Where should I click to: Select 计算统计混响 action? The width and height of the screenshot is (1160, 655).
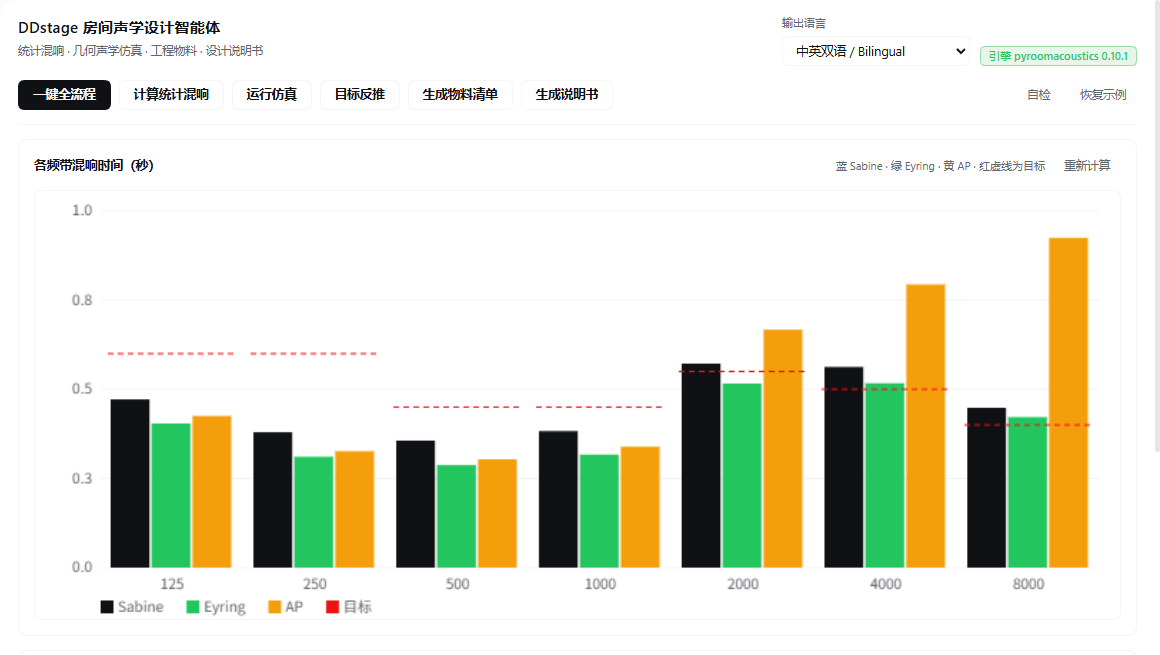[171, 95]
